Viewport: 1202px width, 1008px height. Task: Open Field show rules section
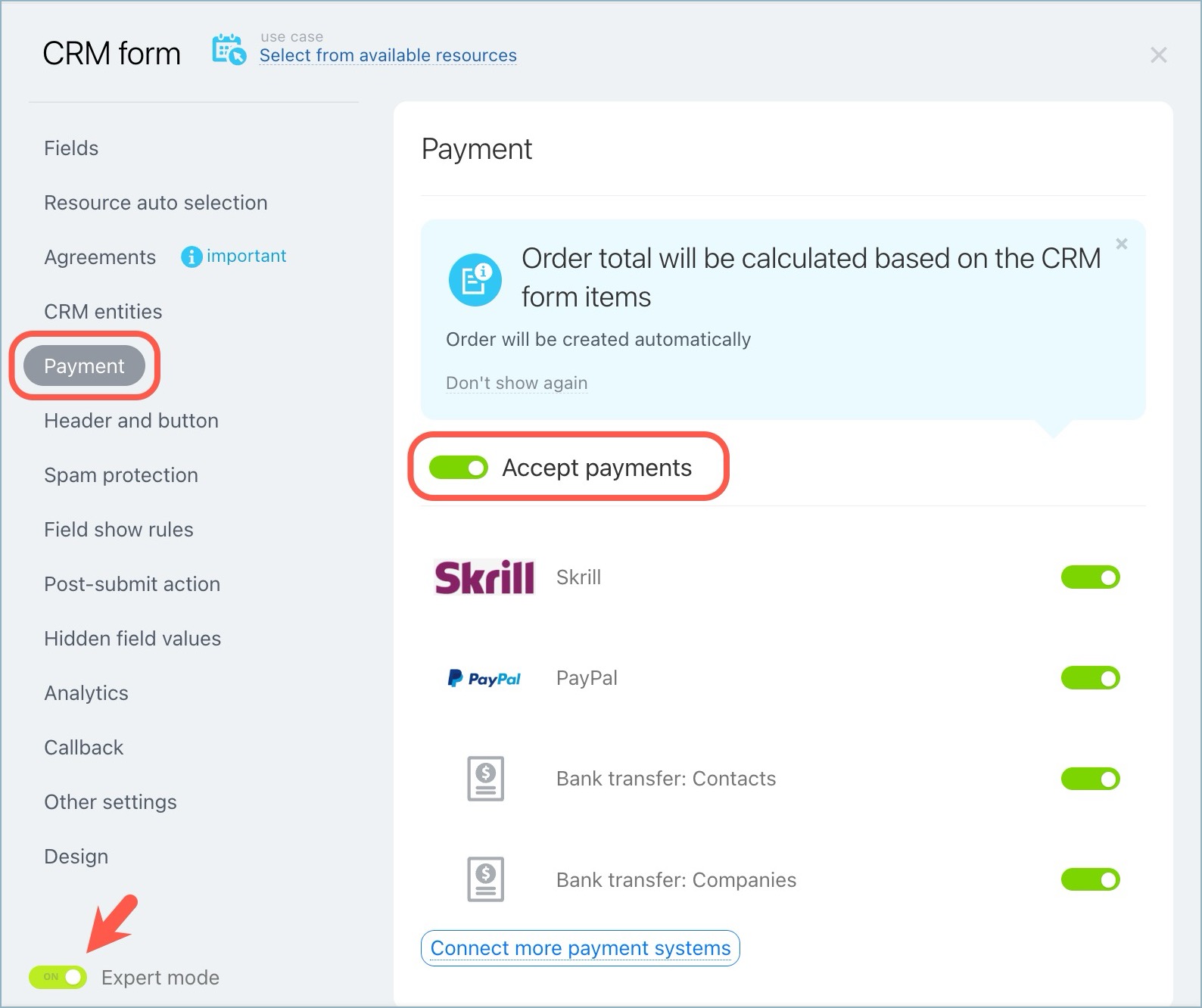point(119,530)
